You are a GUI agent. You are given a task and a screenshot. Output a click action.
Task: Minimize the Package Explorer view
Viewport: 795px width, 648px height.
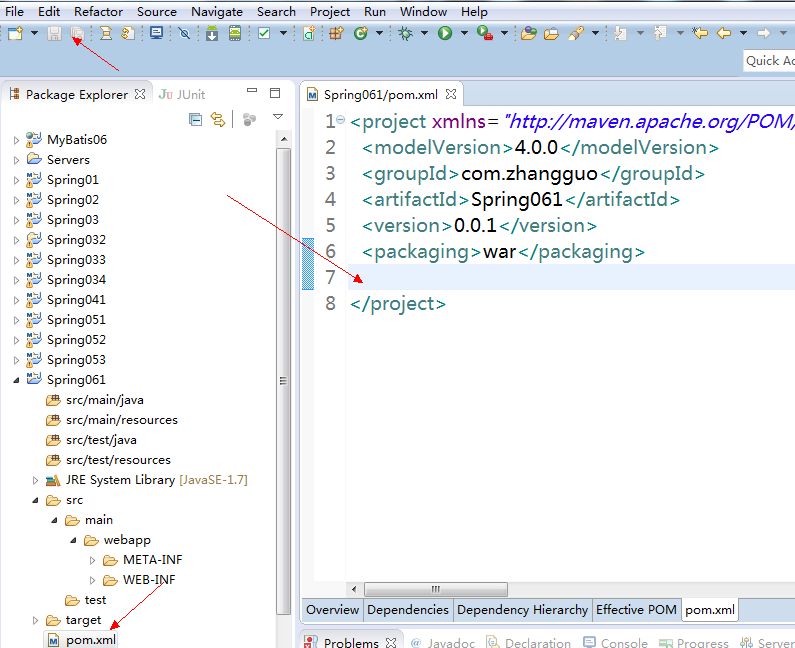(252, 91)
